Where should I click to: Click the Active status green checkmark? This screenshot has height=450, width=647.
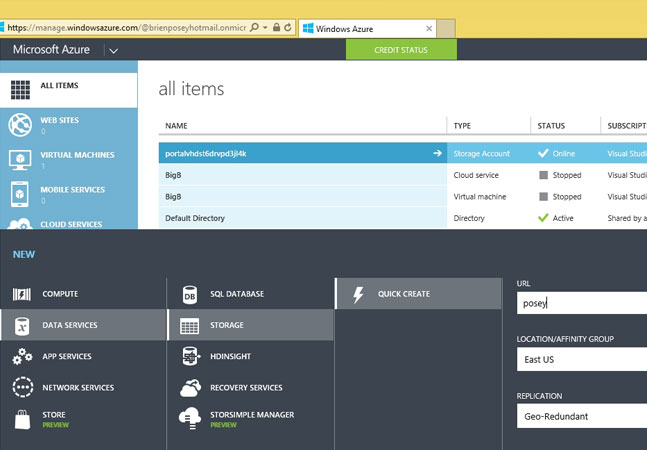(543, 218)
